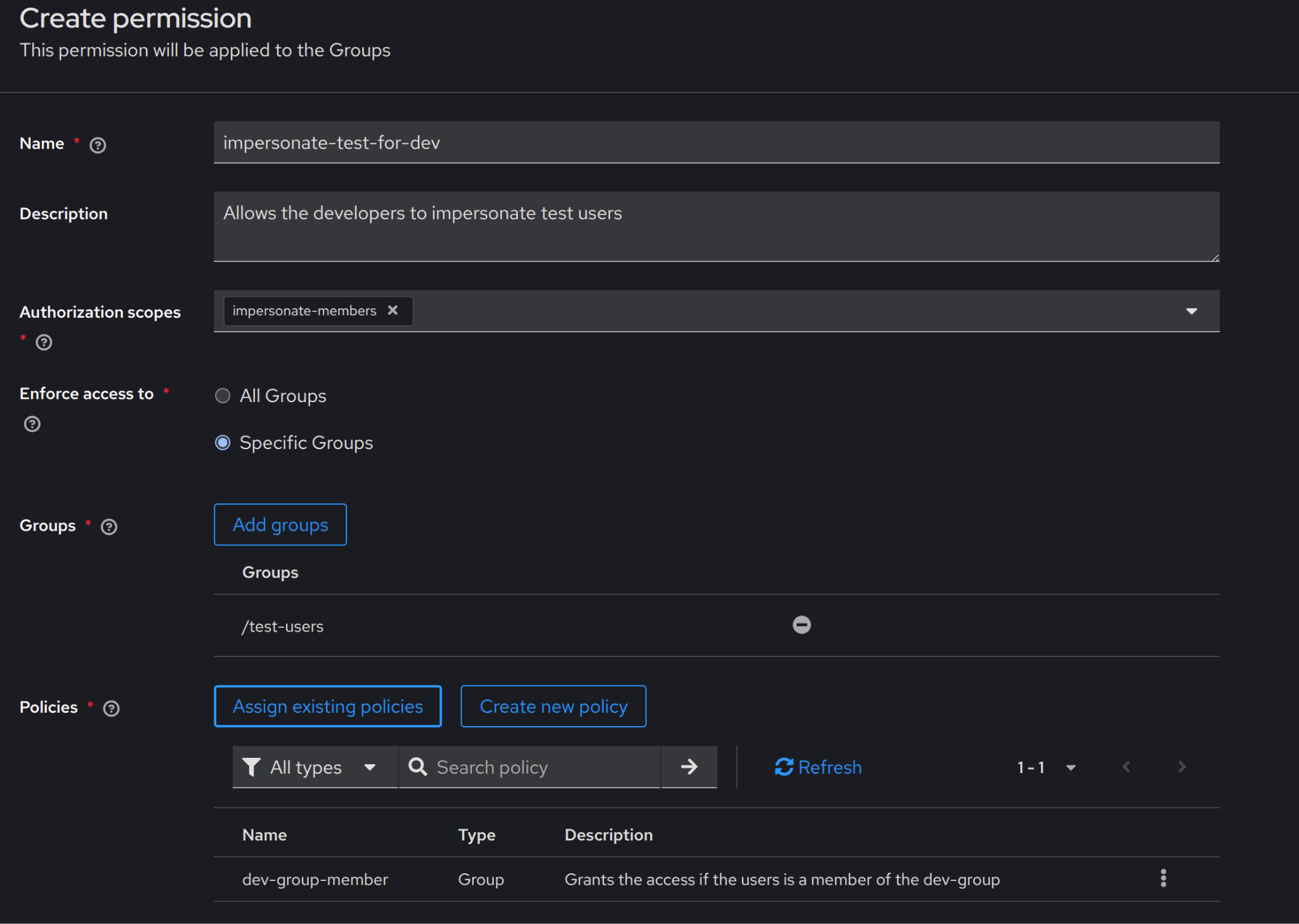1299x924 pixels.
Task: Select the Specific Groups radio option
Action: coord(223,443)
